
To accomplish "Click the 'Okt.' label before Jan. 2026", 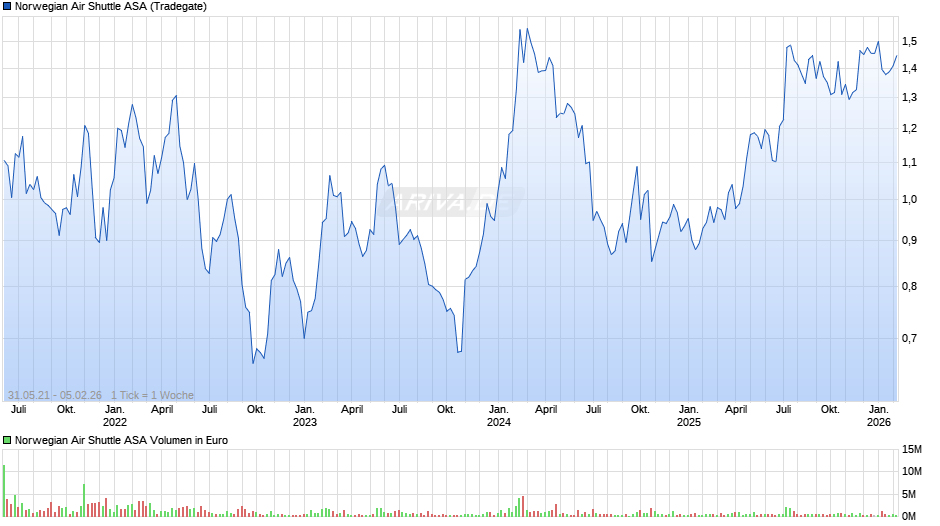I will (x=830, y=410).
